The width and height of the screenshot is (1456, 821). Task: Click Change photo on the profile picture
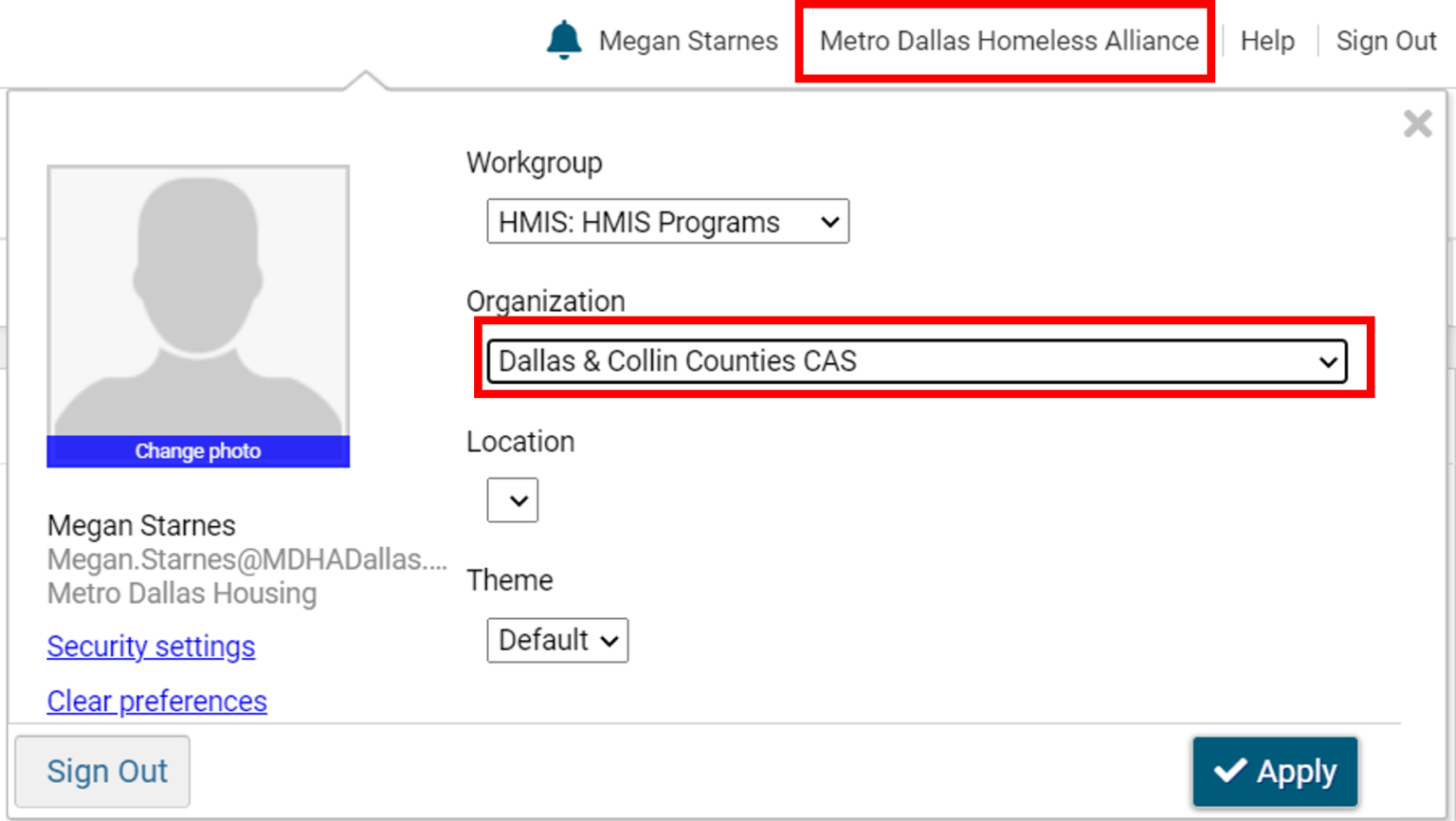[197, 450]
